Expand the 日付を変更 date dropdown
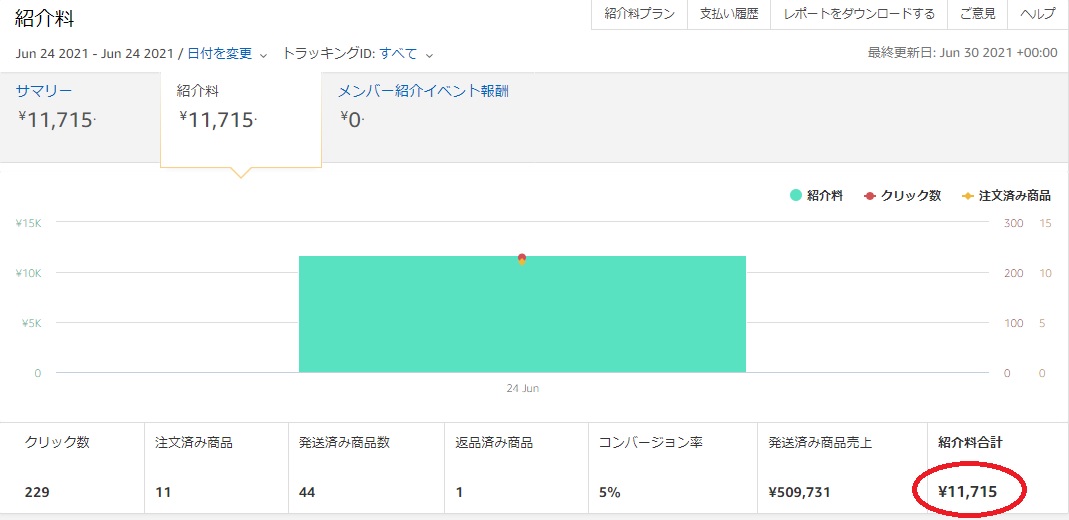This screenshot has height=520, width=1069. (x=227, y=54)
